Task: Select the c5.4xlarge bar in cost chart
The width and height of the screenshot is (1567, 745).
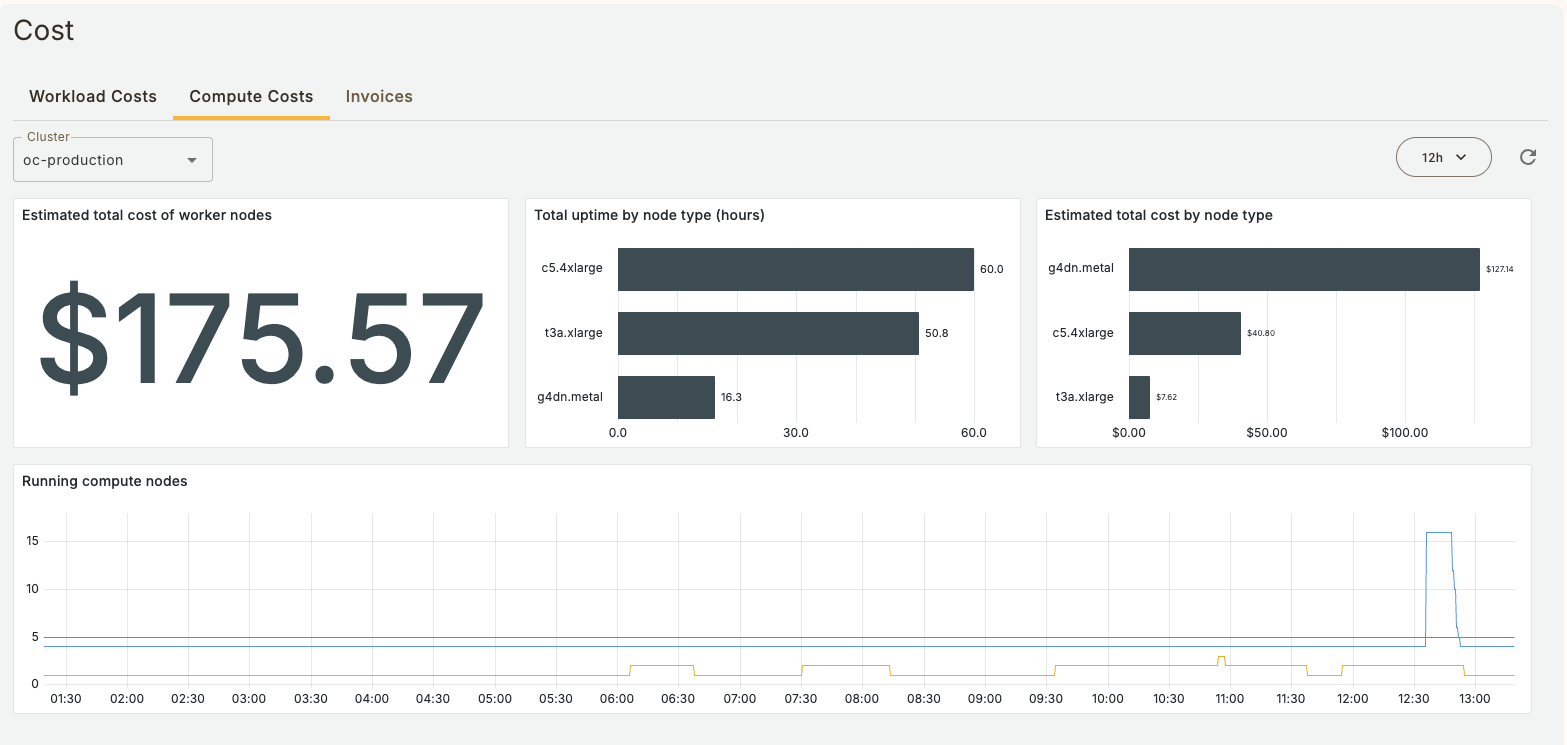Action: pos(1184,333)
